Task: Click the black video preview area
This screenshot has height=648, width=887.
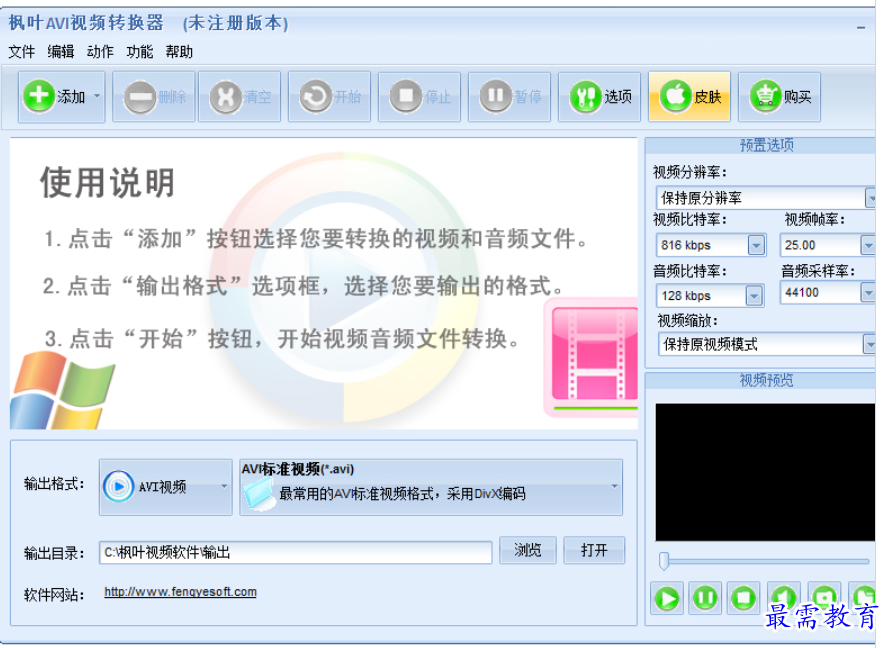Action: pos(765,472)
